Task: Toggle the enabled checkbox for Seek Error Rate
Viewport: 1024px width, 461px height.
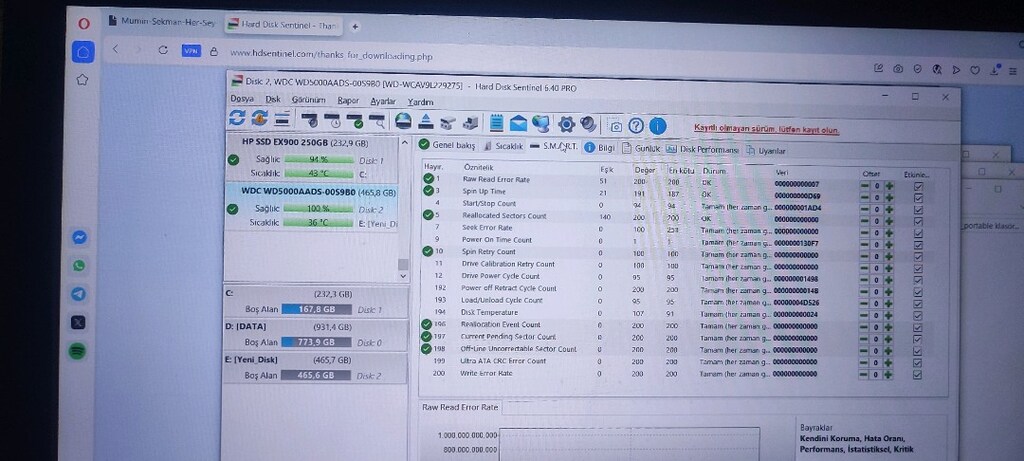Action: (x=918, y=233)
